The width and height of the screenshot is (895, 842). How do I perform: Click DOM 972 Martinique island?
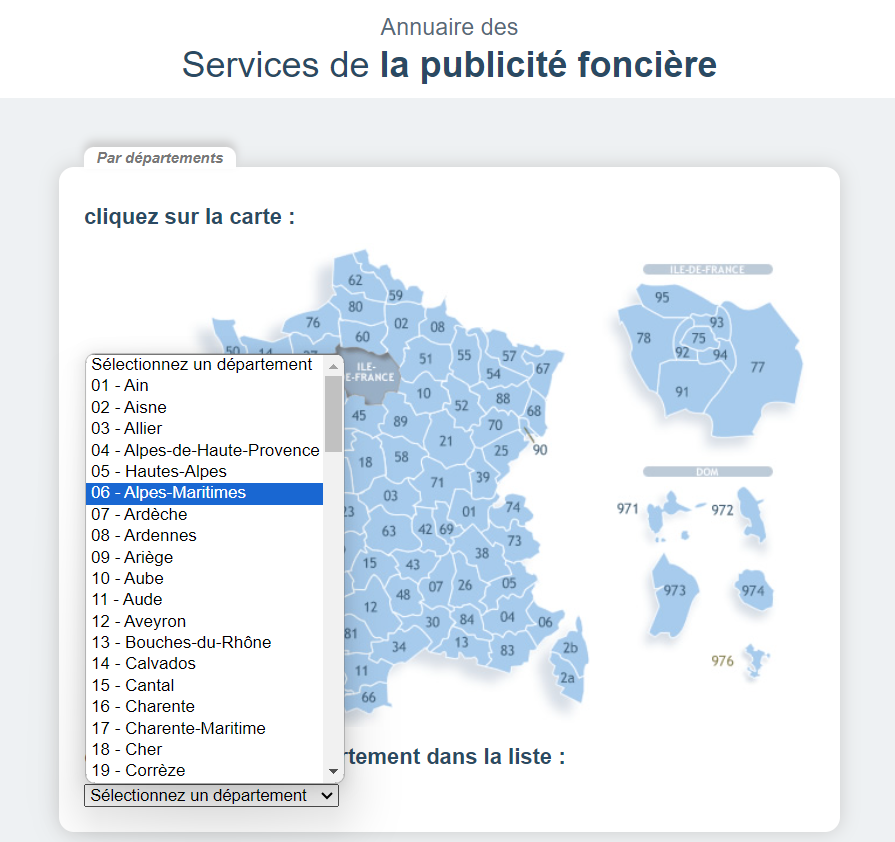[751, 514]
